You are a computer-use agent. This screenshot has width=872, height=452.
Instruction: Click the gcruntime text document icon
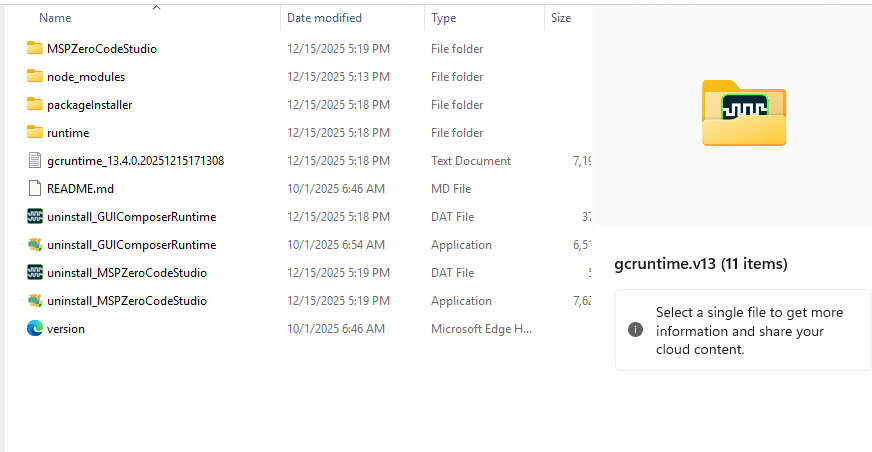35,160
